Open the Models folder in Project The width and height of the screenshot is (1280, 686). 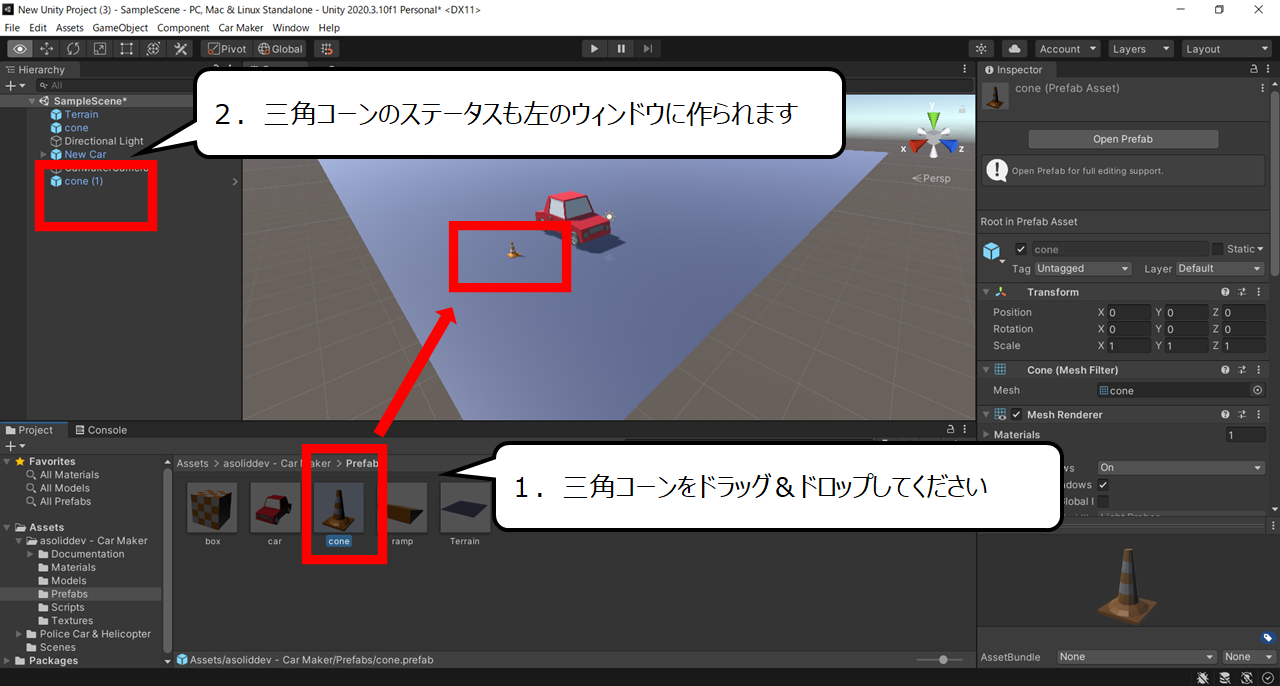point(68,581)
